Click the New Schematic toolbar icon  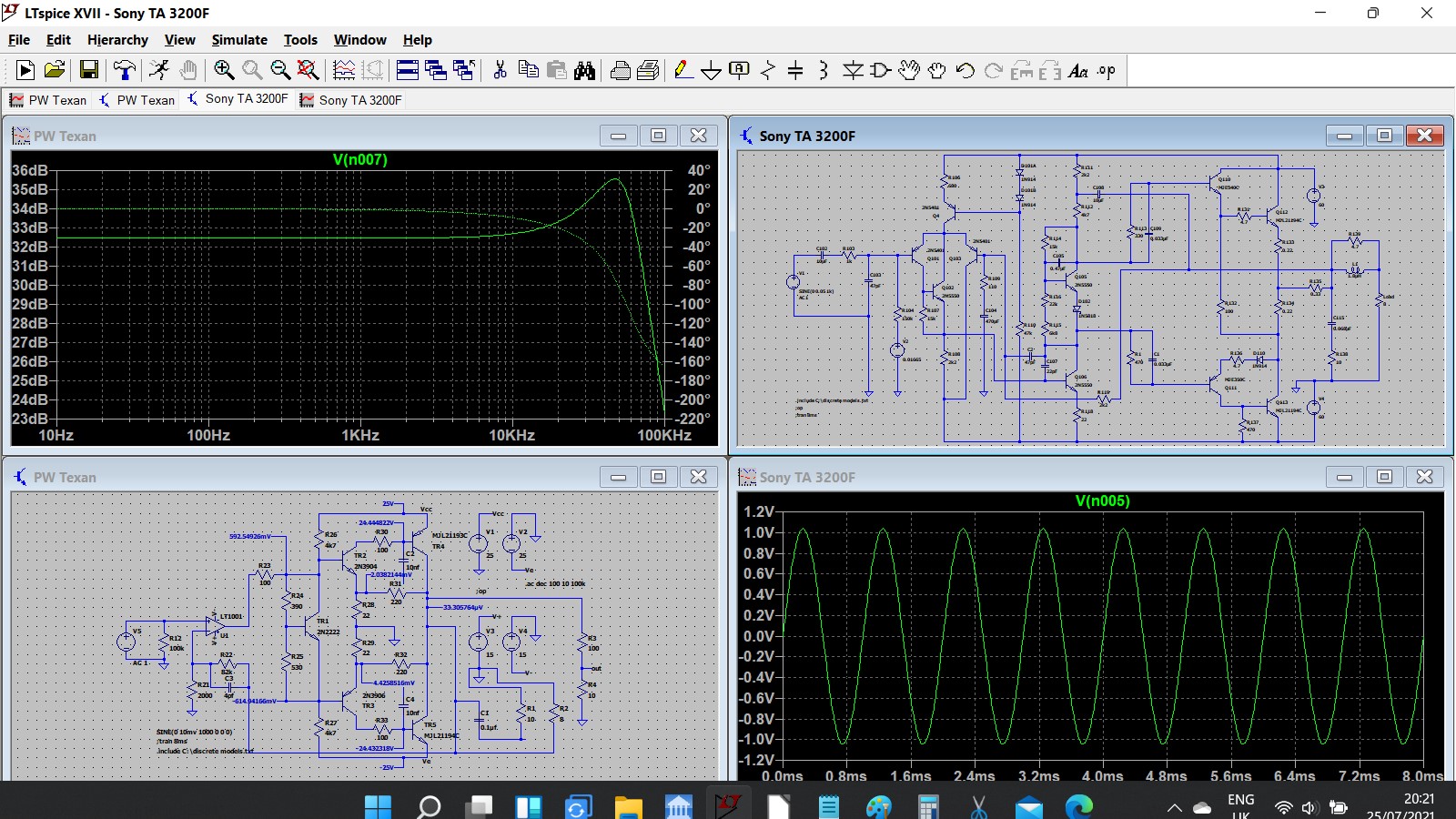[25, 70]
